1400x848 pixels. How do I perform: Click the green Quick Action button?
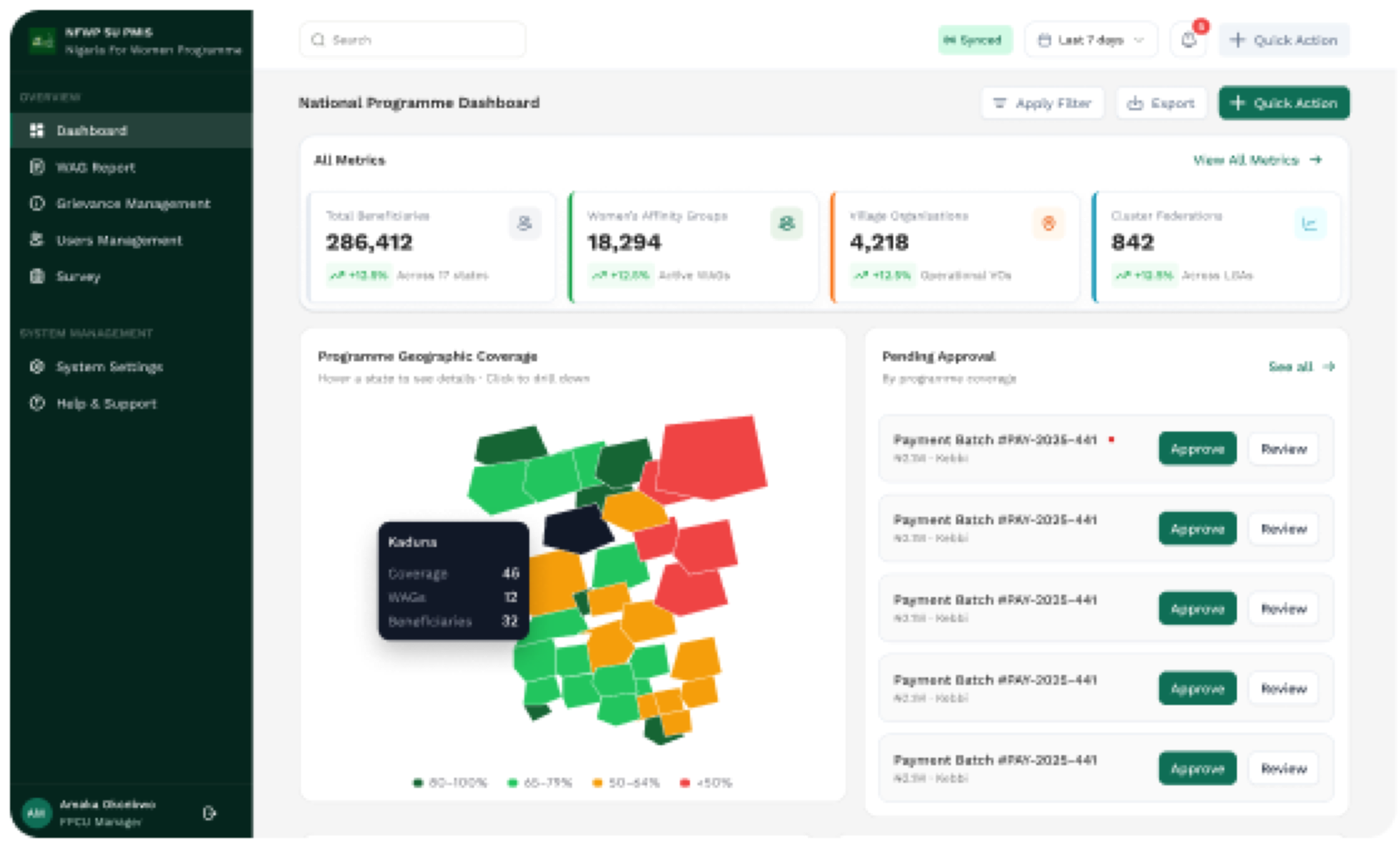click(x=1284, y=103)
